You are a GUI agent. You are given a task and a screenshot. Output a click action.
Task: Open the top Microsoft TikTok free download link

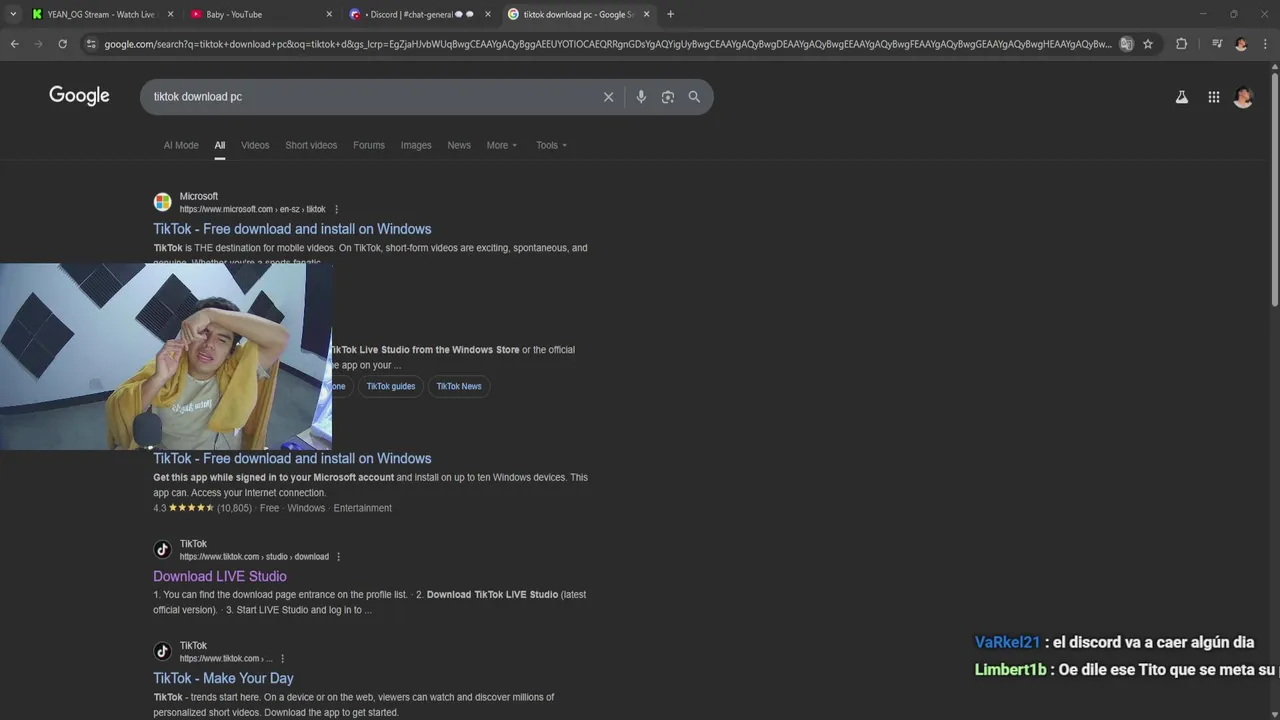coord(292,229)
